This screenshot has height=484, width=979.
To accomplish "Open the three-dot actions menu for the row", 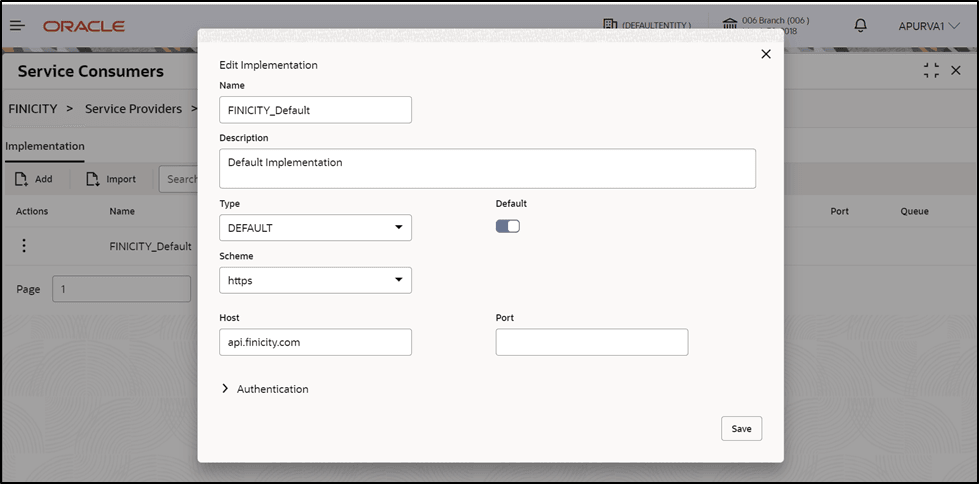I will point(24,246).
